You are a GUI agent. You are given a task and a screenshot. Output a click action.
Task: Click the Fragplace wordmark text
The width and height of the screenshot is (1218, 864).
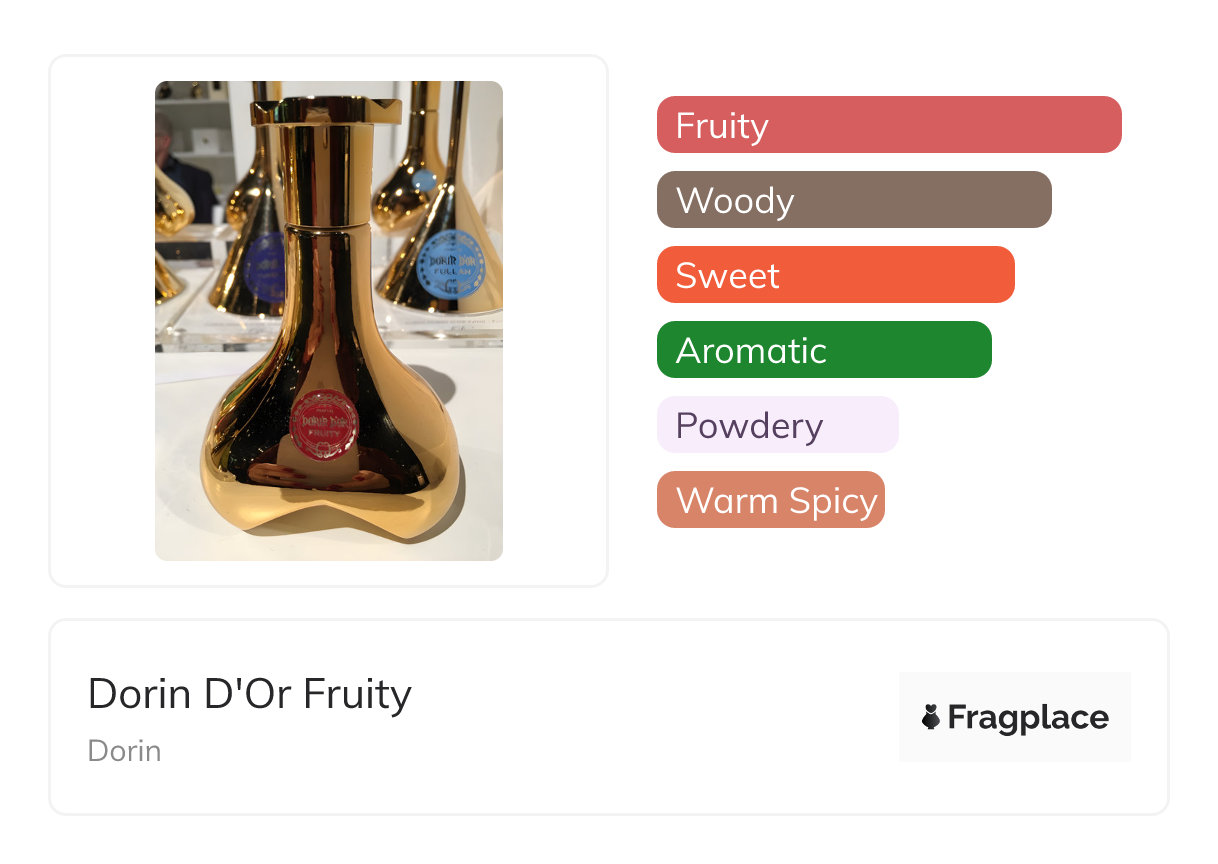(x=1028, y=717)
